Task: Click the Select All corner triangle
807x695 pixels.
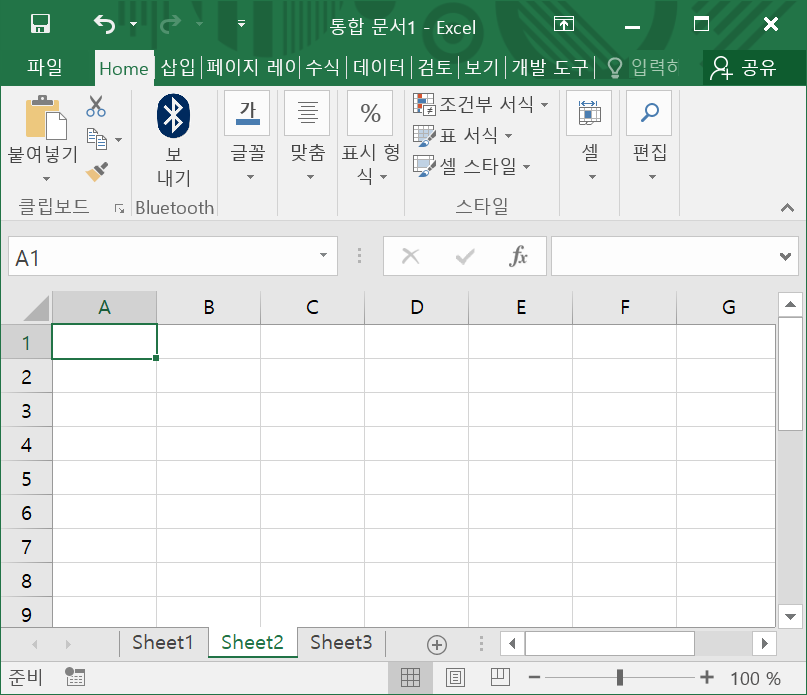Action: 36,308
